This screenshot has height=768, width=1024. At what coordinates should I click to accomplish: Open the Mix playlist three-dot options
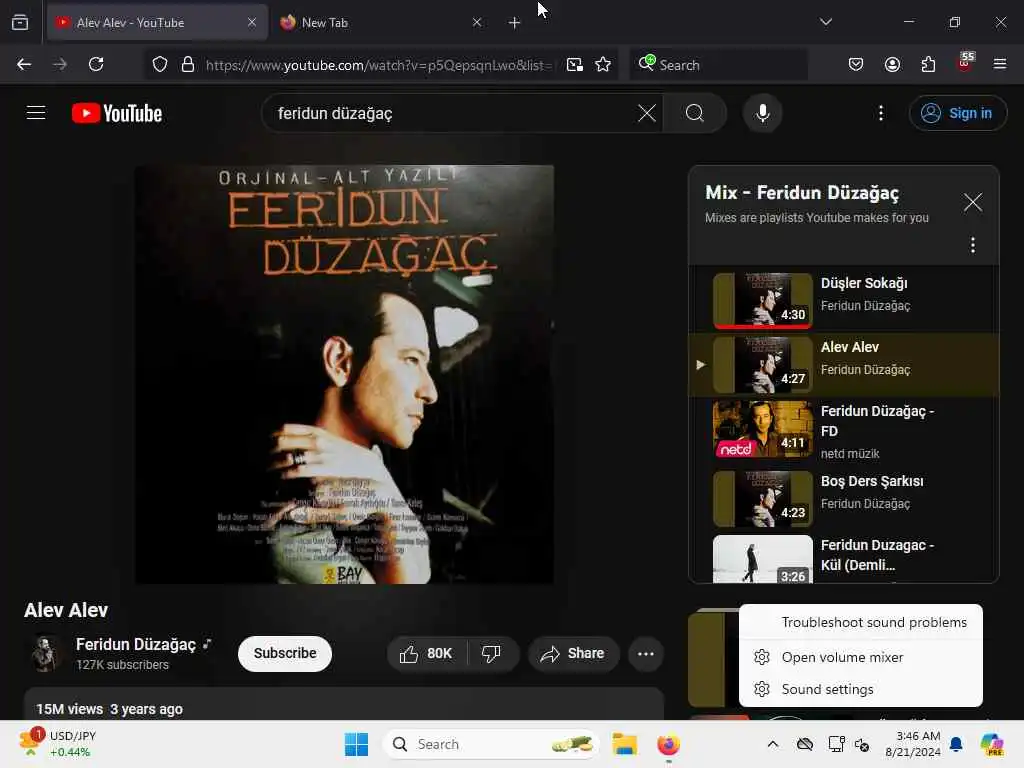(x=972, y=245)
